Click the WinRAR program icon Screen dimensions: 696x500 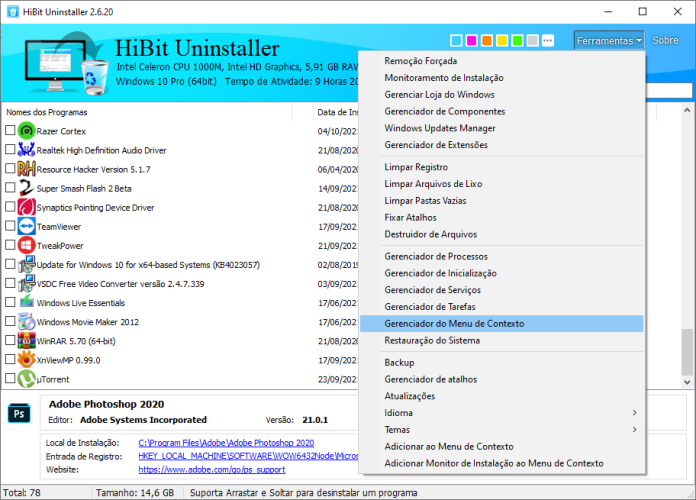coord(27,341)
